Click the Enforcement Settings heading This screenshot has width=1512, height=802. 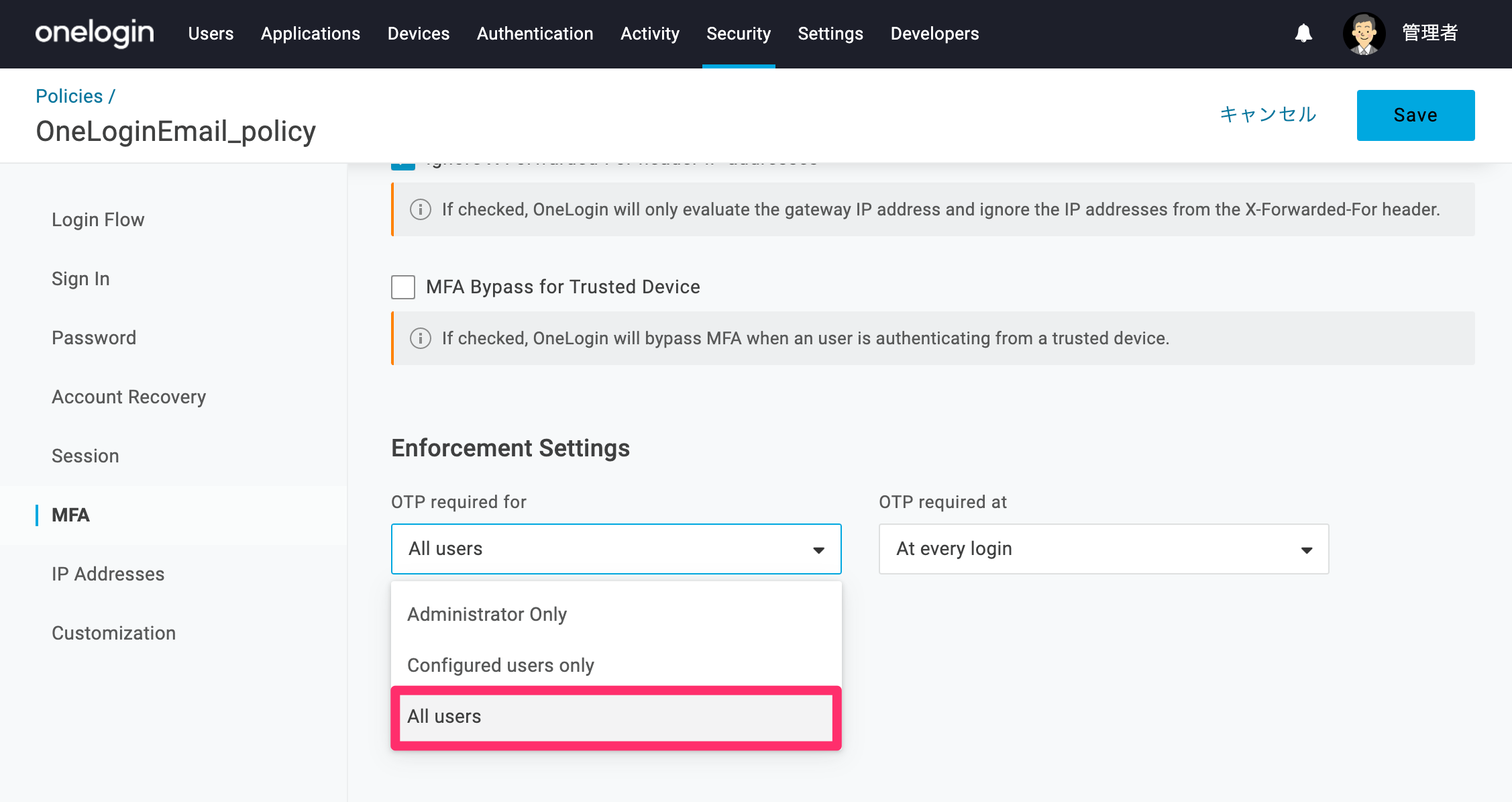pos(510,448)
